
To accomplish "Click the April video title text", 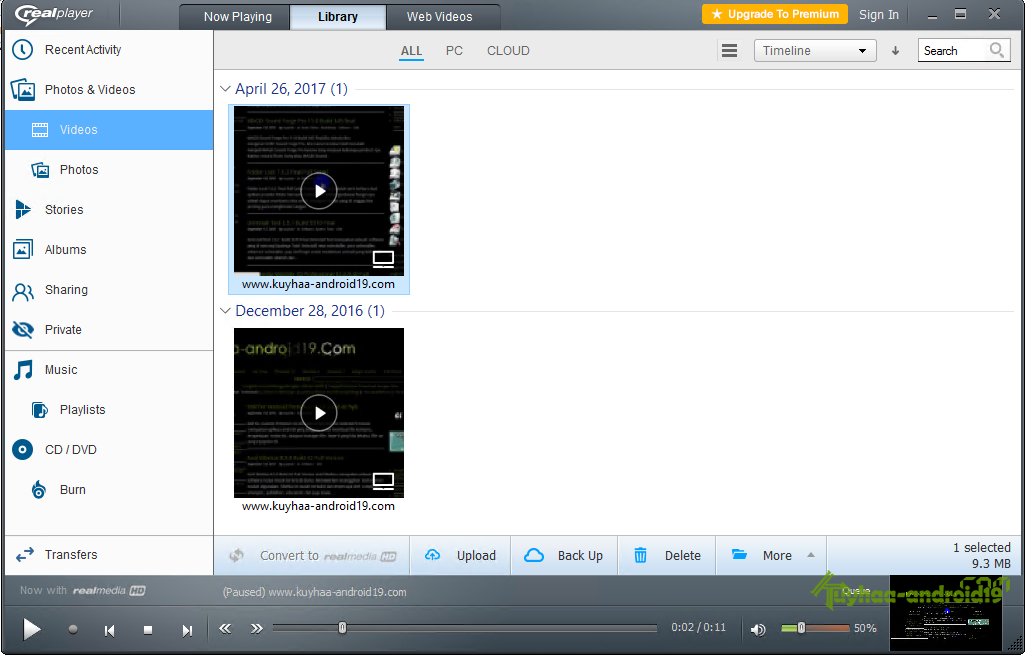I will pos(318,284).
